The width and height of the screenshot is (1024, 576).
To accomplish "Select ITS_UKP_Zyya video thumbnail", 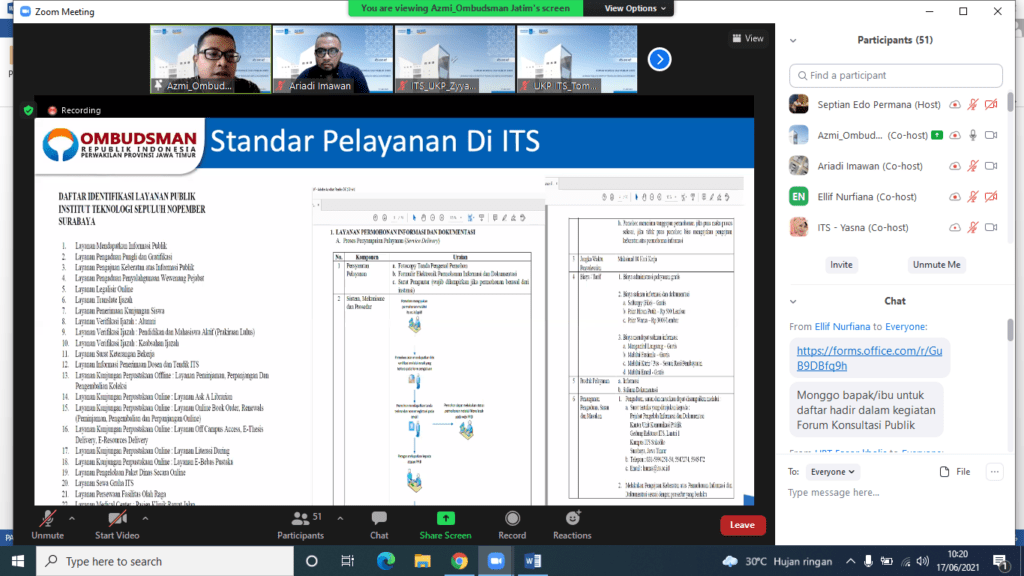I will coord(455,59).
